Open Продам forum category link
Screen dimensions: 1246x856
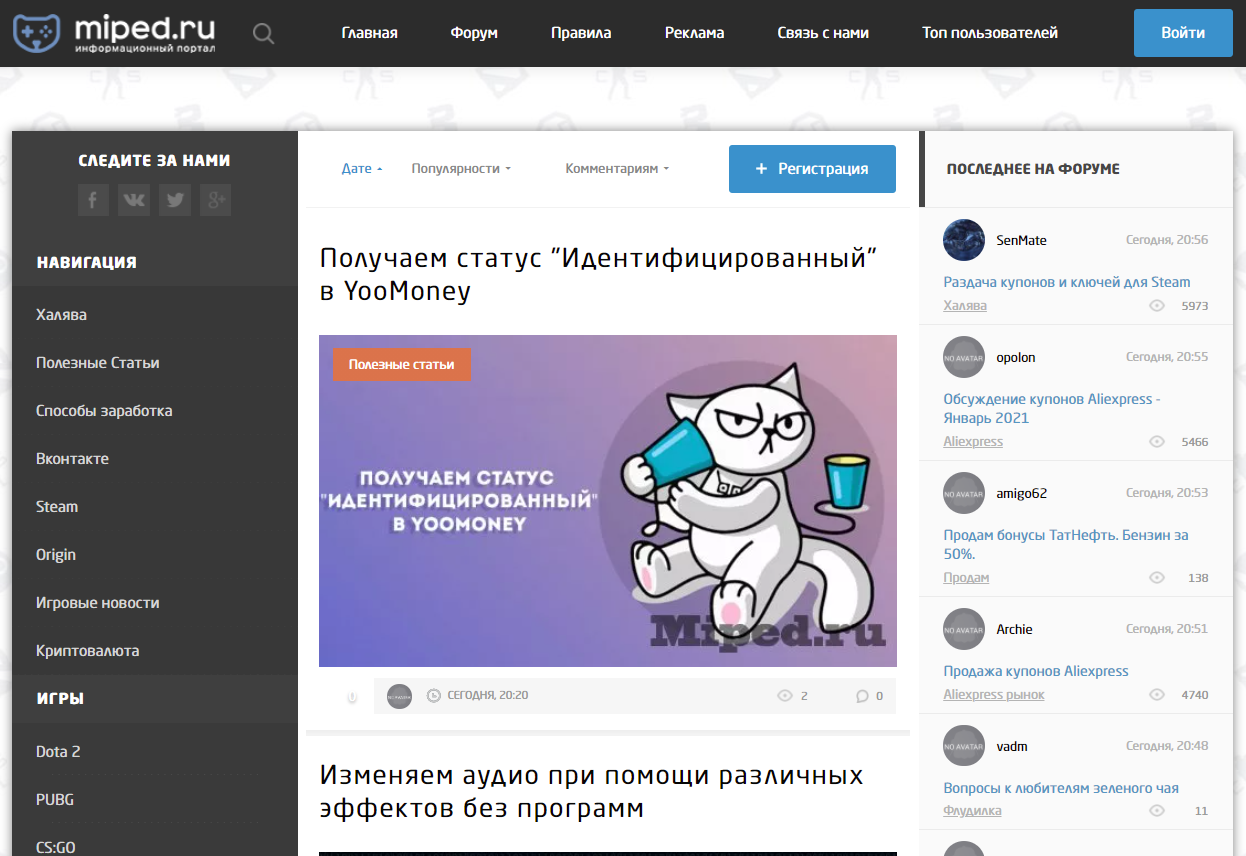[x=966, y=578]
